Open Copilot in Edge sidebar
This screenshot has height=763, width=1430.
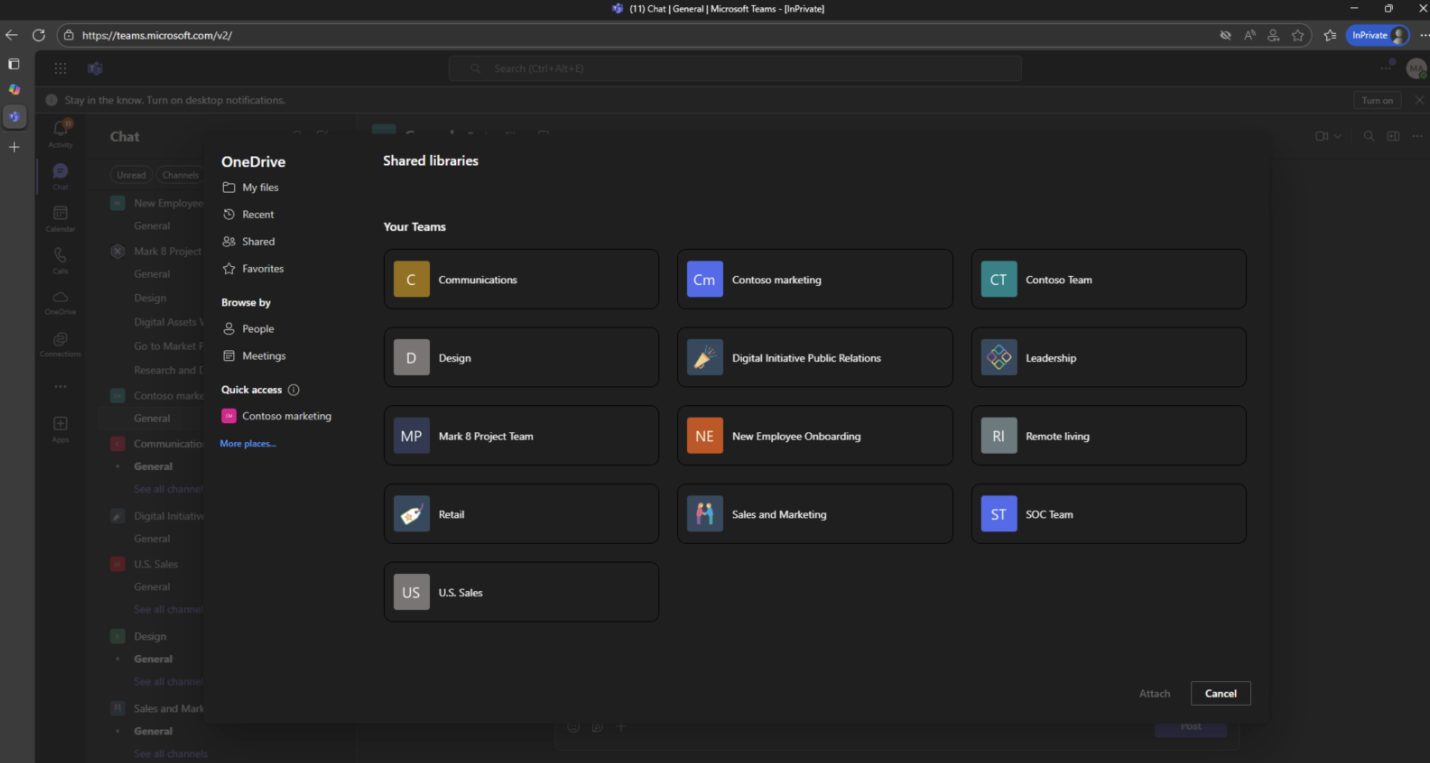pos(13,89)
